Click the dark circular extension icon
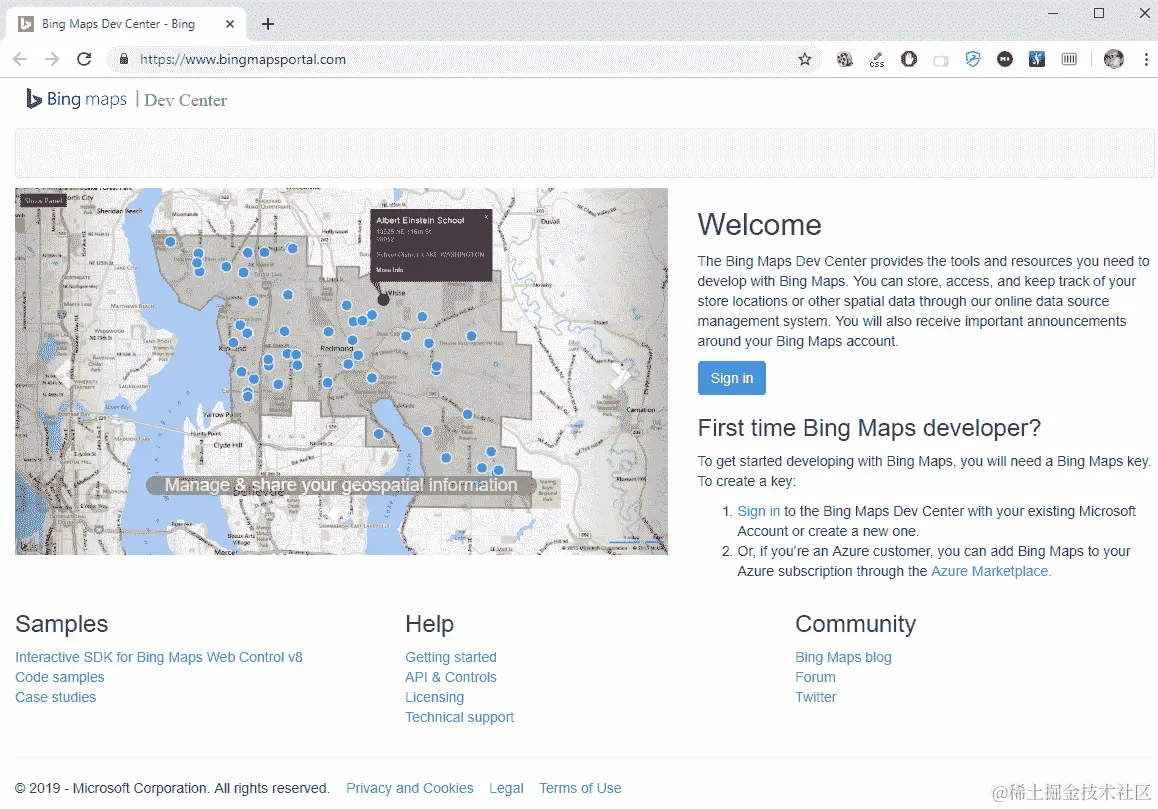Viewport: 1158px width, 809px height. pos(1004,59)
